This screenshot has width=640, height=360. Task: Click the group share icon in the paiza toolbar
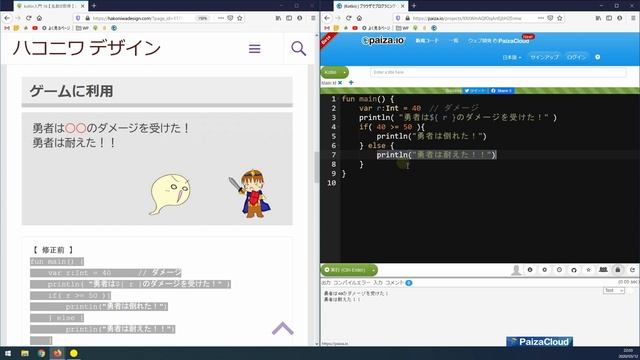[603, 270]
